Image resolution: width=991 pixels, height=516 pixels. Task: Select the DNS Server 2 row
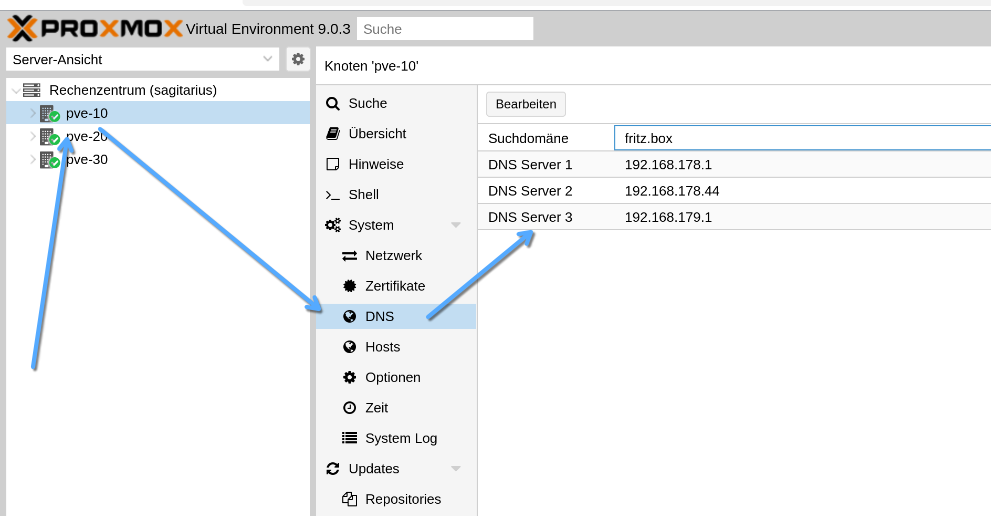(734, 191)
